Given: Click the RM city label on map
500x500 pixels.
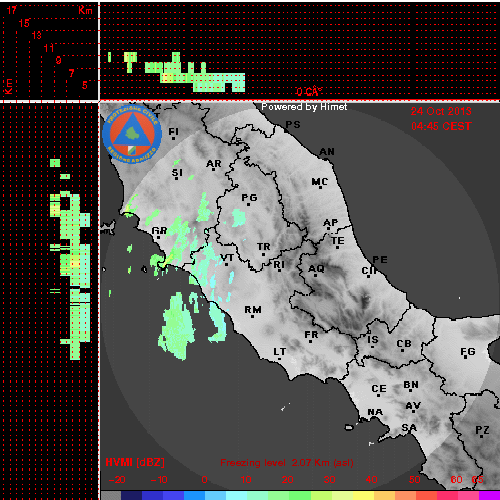Looking at the screenshot, I should click(x=253, y=310).
